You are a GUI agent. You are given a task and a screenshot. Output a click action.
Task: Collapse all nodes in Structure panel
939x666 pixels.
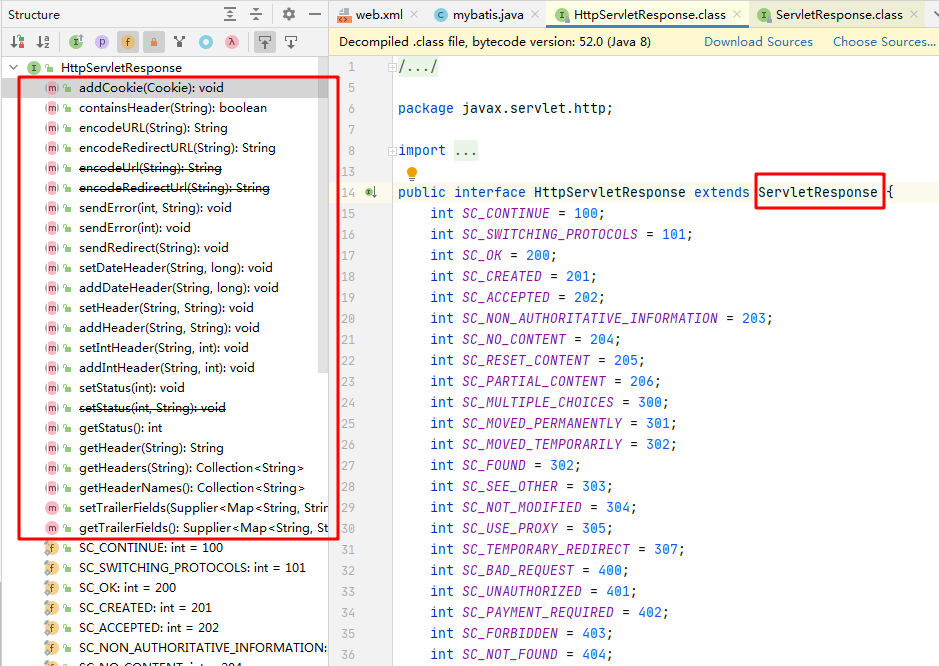pos(256,14)
